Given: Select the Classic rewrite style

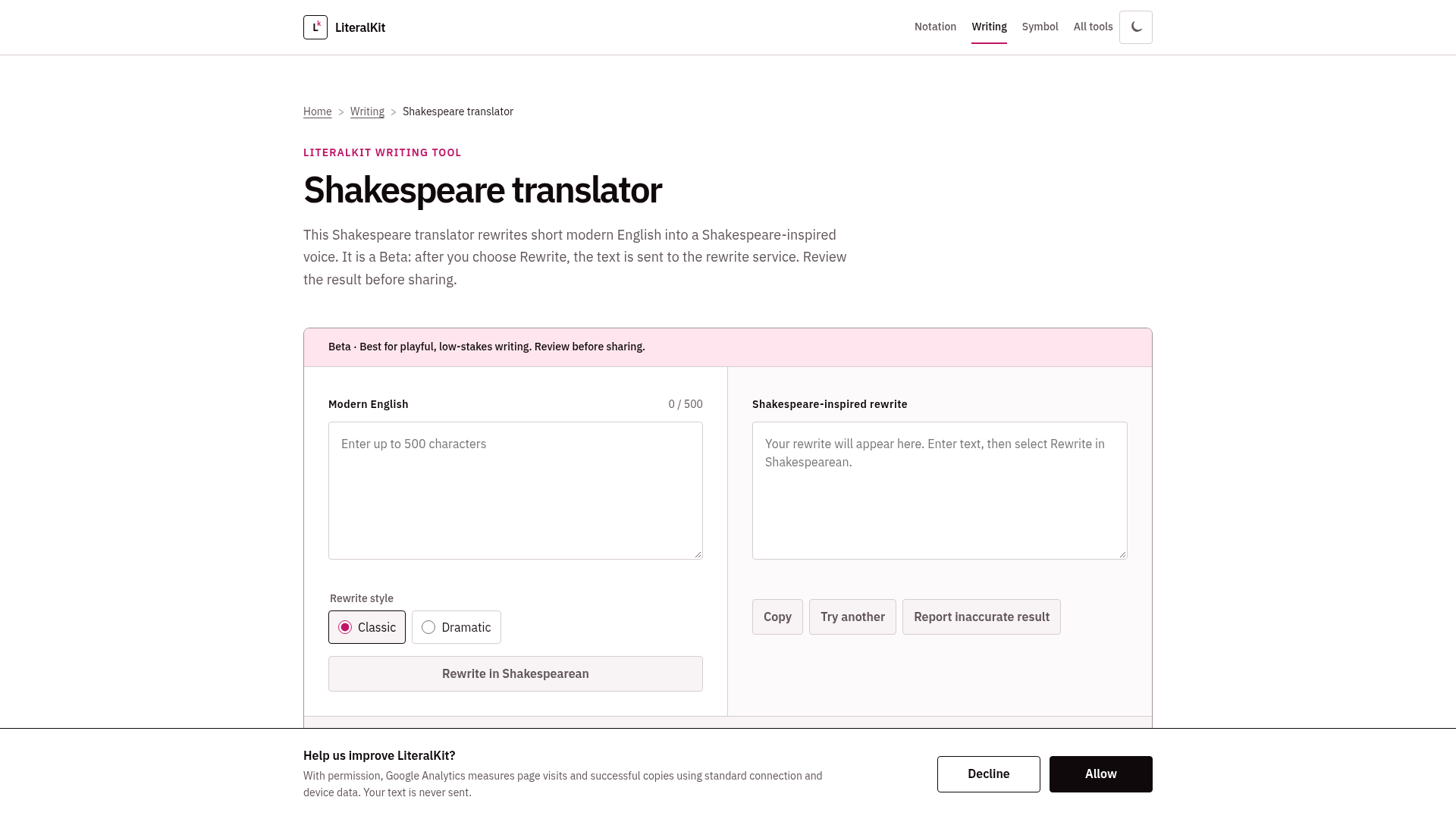Looking at the screenshot, I should pyautogui.click(x=367, y=627).
